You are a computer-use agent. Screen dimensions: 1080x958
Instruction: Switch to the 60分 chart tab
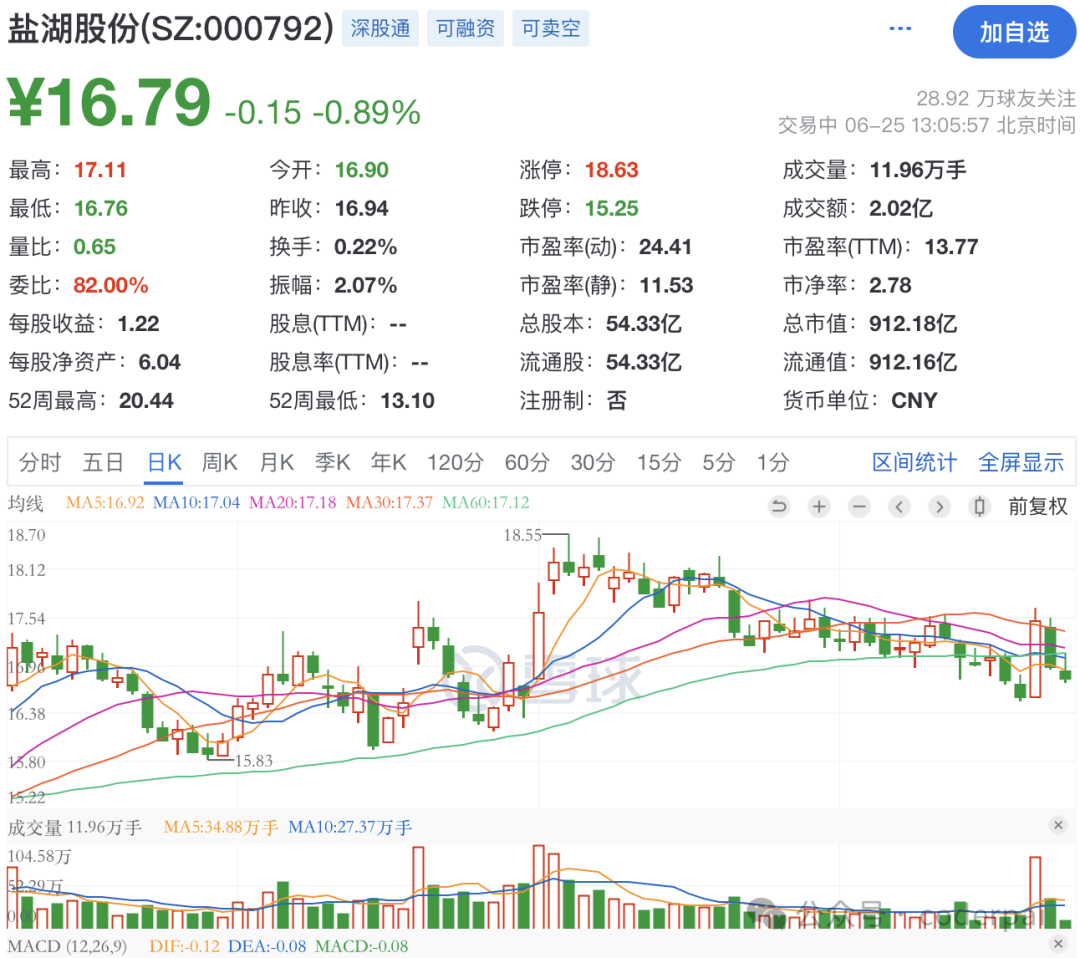click(x=527, y=462)
